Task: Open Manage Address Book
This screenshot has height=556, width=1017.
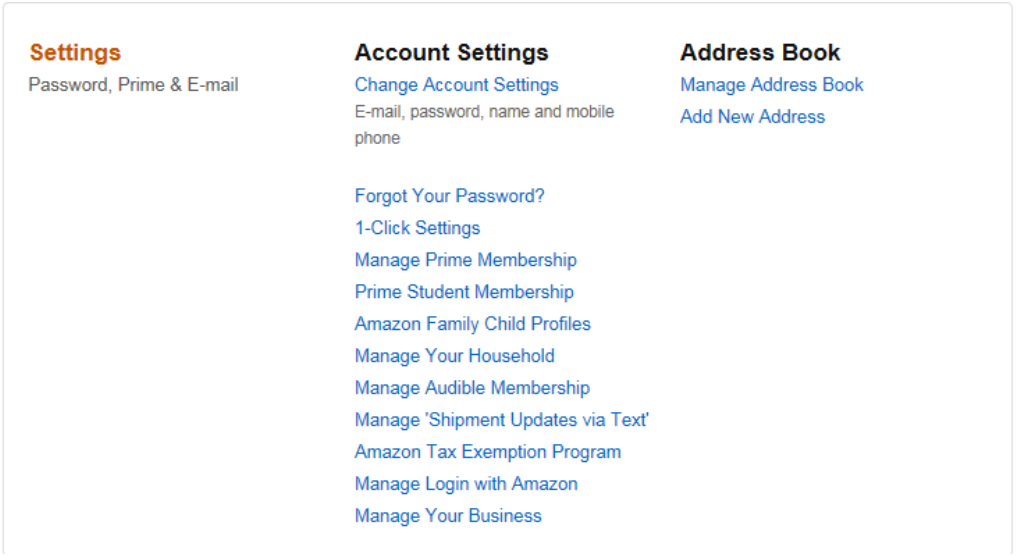Action: pyautogui.click(x=771, y=85)
